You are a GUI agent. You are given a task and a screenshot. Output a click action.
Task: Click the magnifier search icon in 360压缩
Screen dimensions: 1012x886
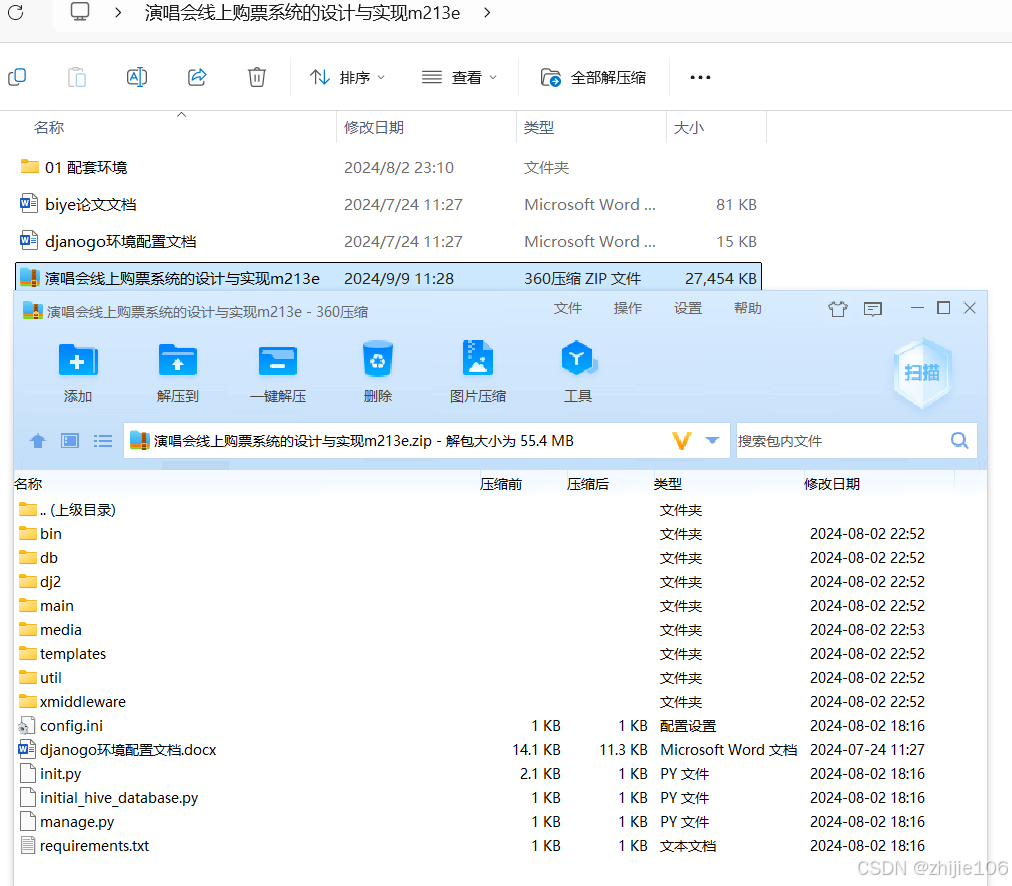(x=960, y=441)
